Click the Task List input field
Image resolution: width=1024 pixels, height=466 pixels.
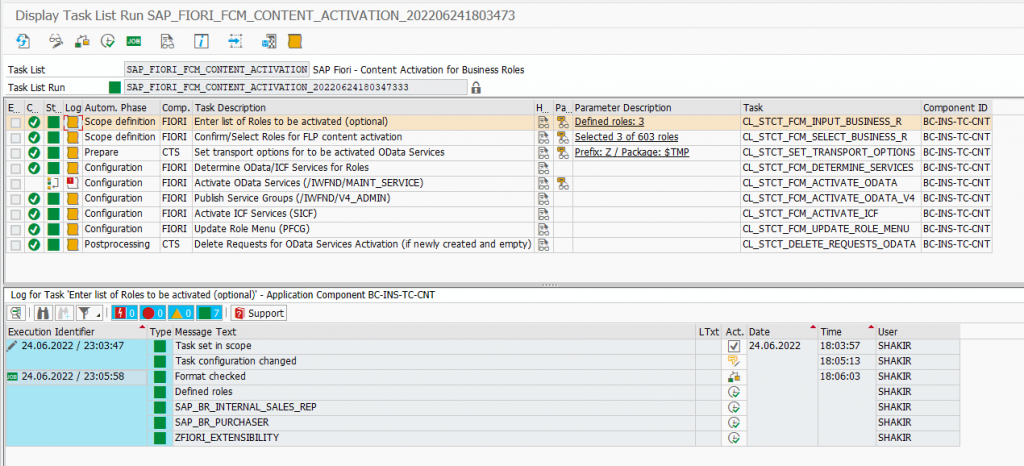217,70
